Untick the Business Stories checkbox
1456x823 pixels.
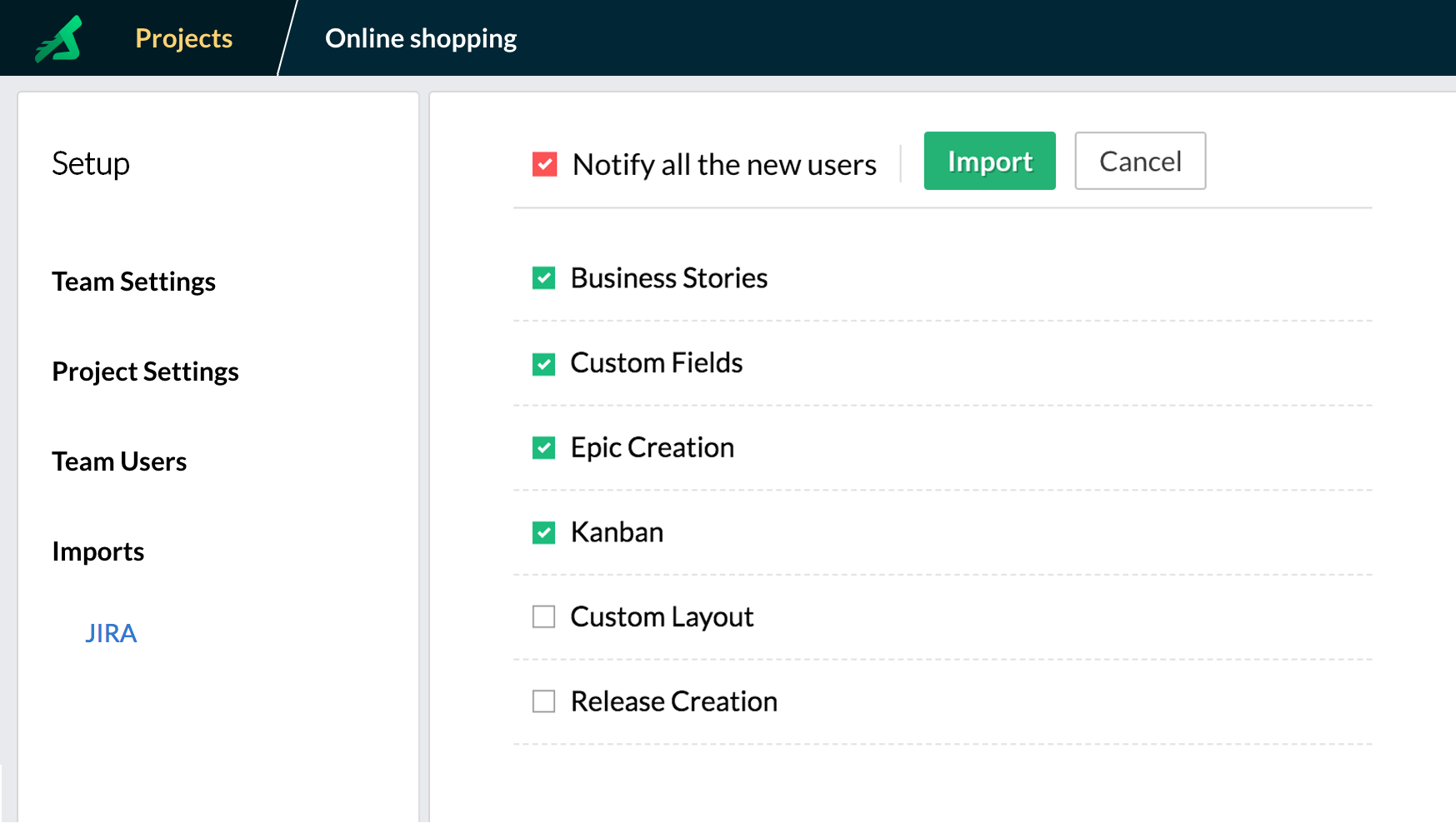543,278
